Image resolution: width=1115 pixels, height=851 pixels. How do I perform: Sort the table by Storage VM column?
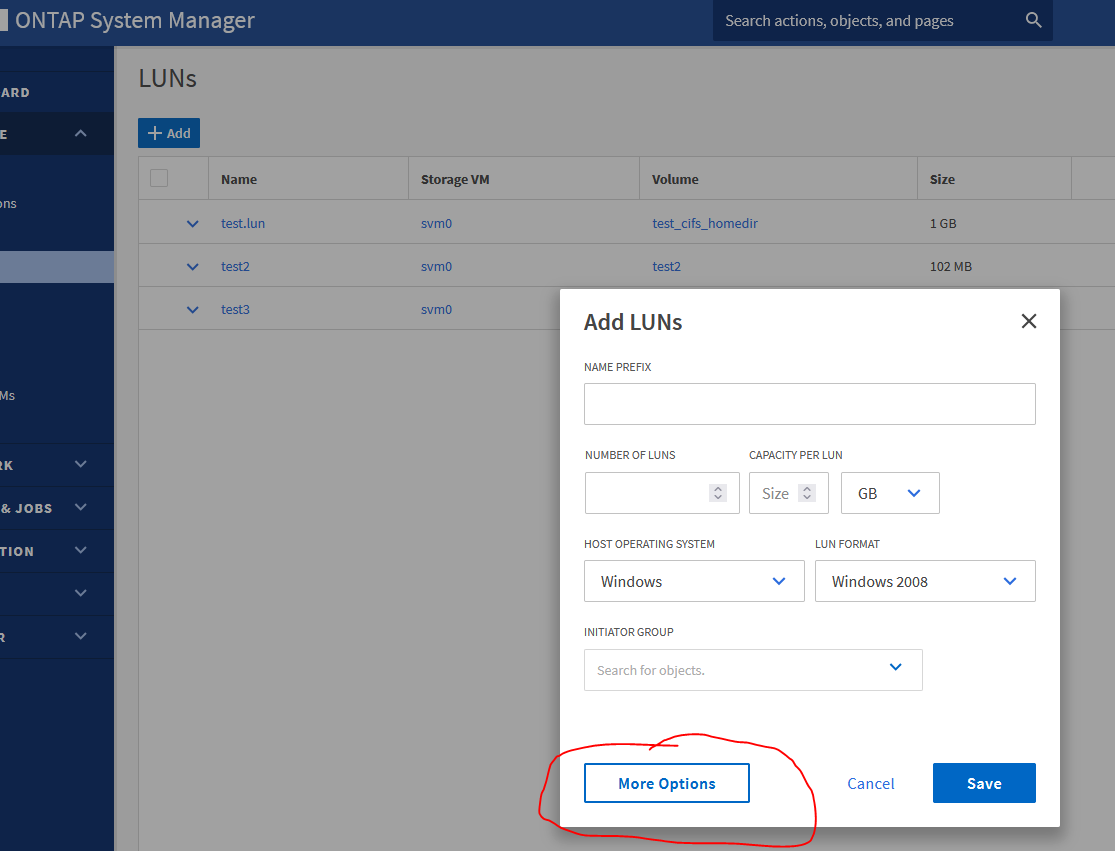(455, 180)
